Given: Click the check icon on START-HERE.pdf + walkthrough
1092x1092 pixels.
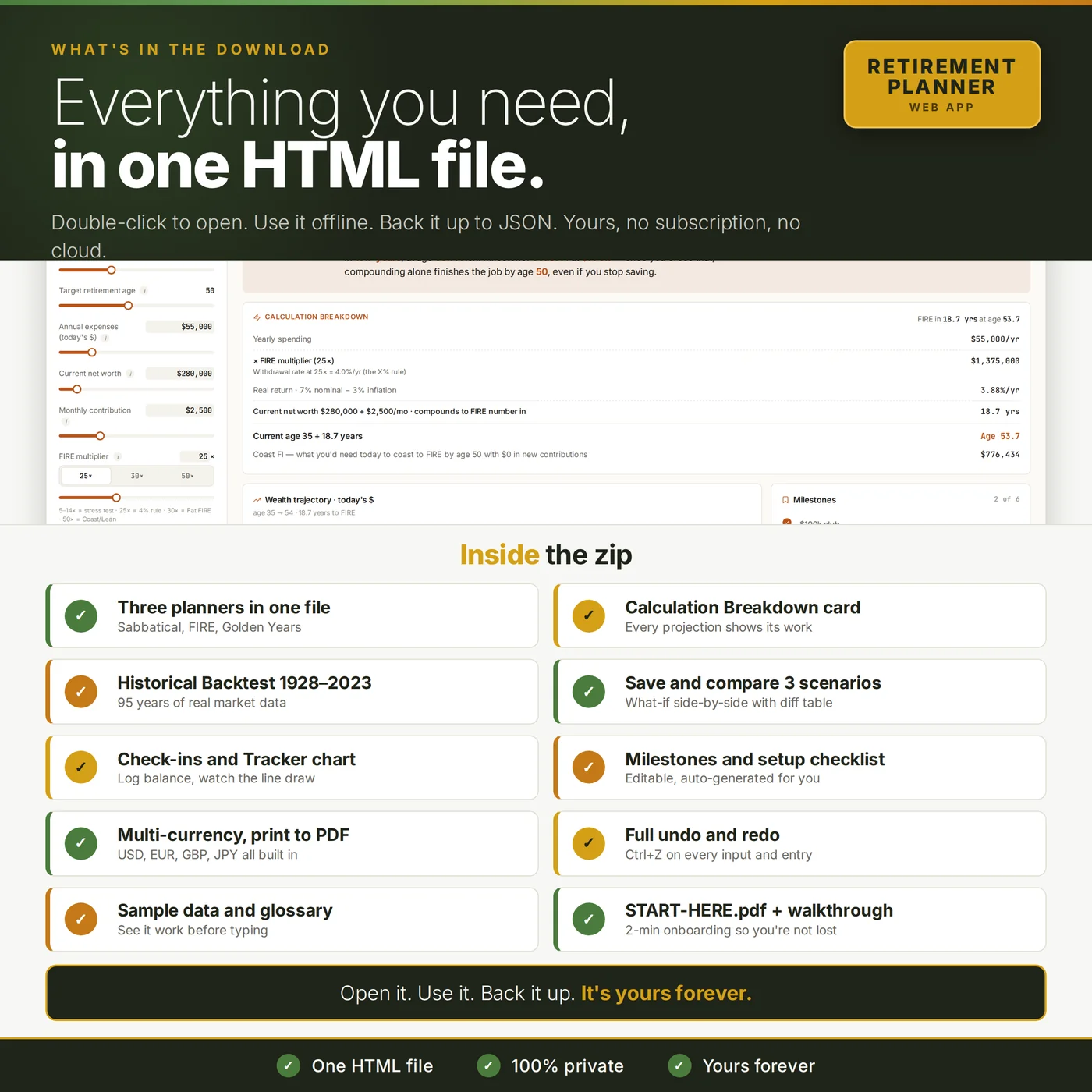Looking at the screenshot, I should [589, 919].
